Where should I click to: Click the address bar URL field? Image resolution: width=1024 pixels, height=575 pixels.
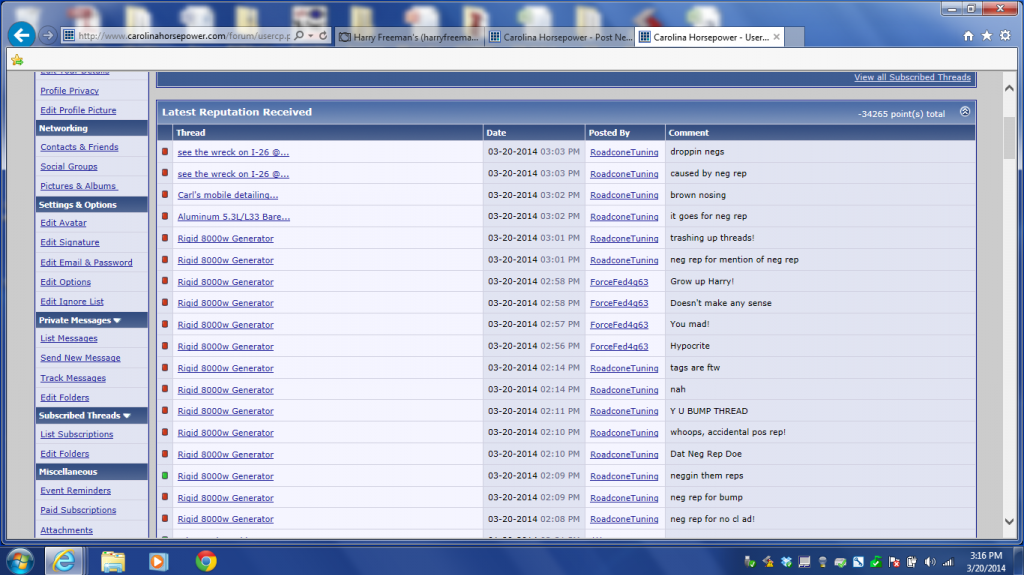click(183, 36)
